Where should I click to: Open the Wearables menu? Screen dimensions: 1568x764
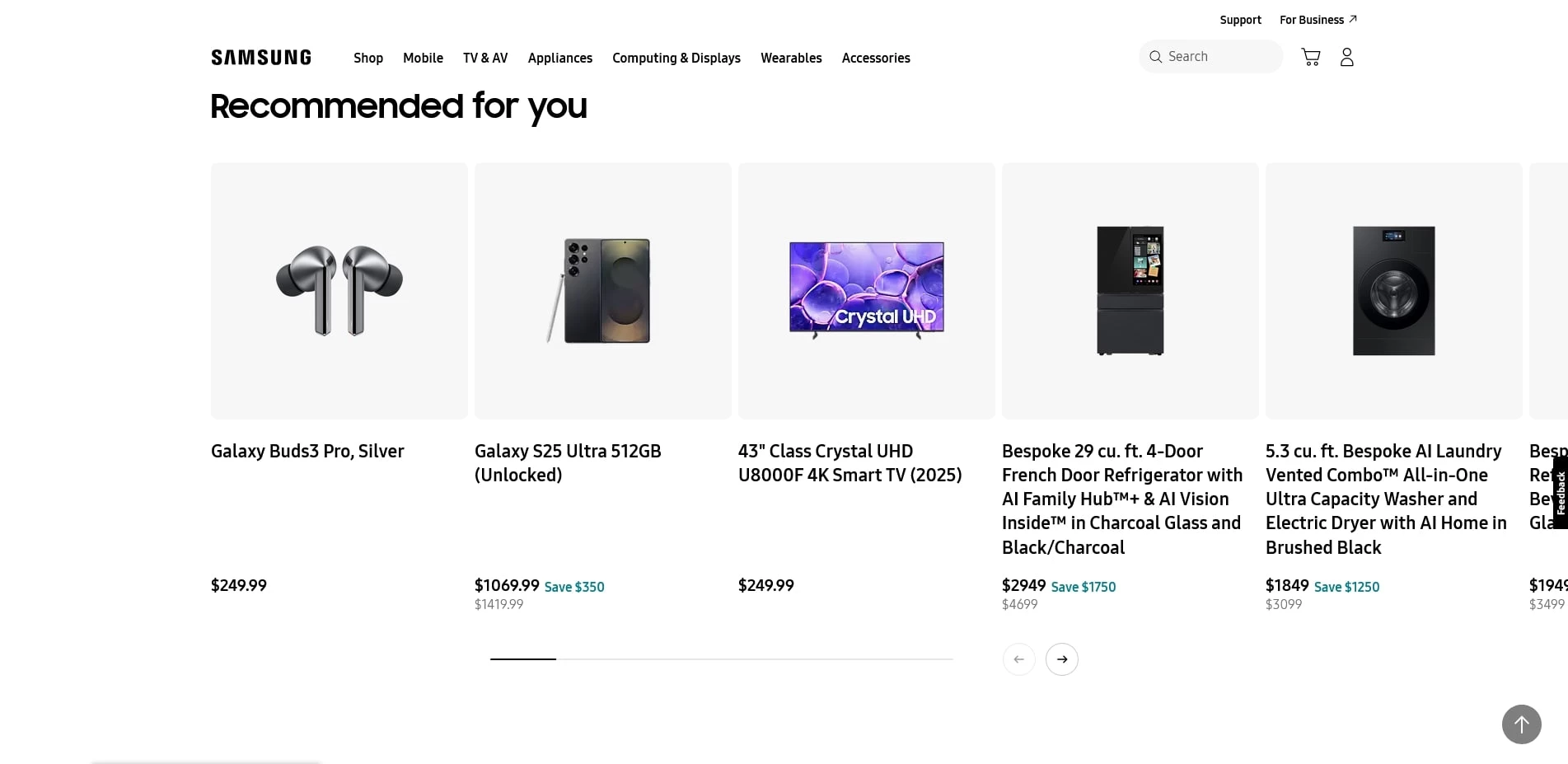click(x=791, y=58)
